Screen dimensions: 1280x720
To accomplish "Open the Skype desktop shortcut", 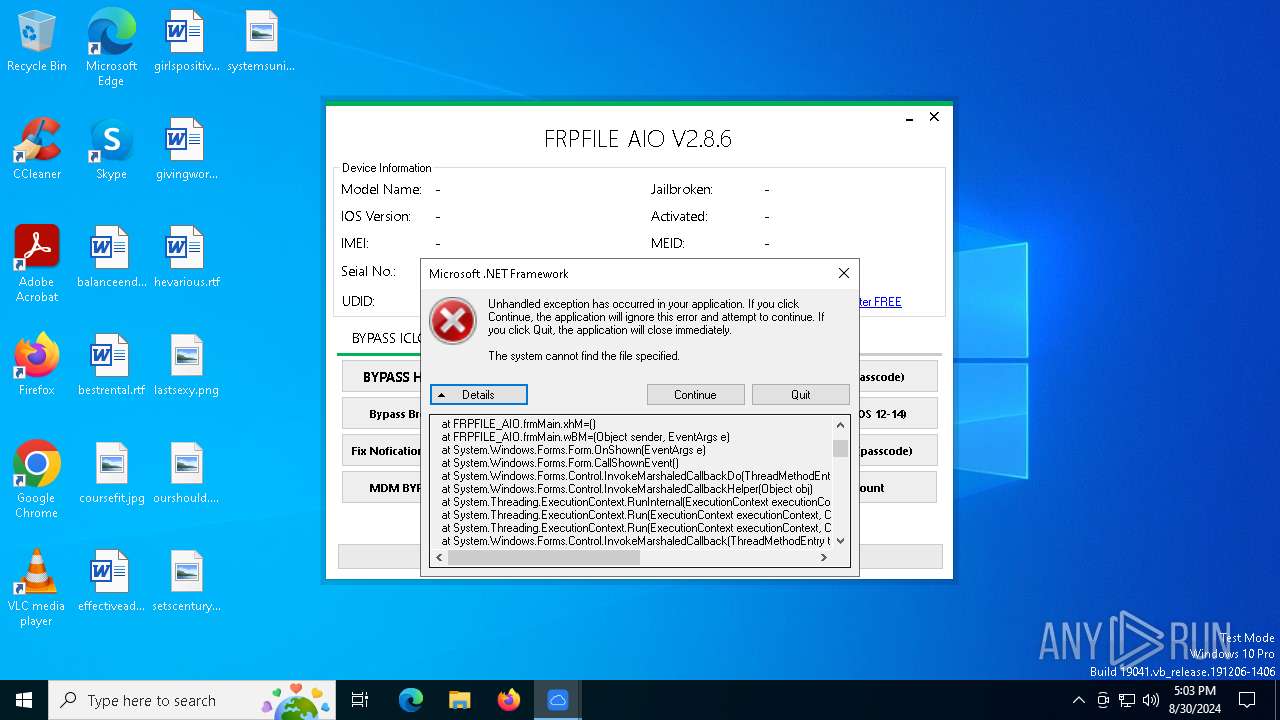I will pyautogui.click(x=111, y=150).
